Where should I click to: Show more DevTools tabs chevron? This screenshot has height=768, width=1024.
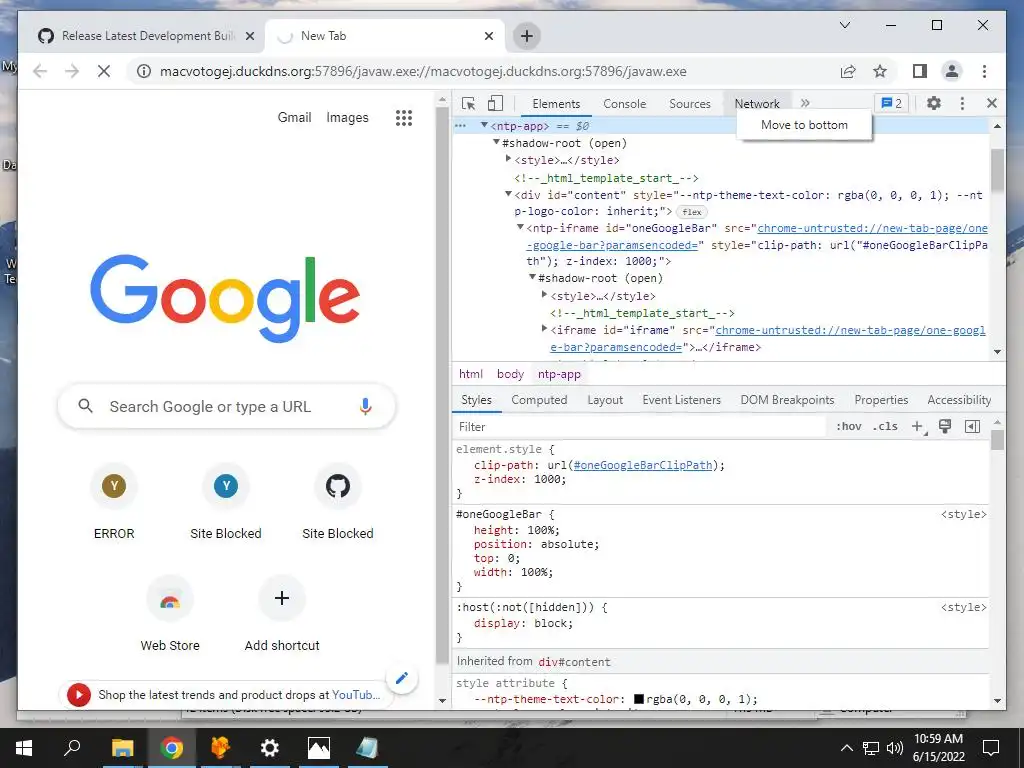click(805, 103)
